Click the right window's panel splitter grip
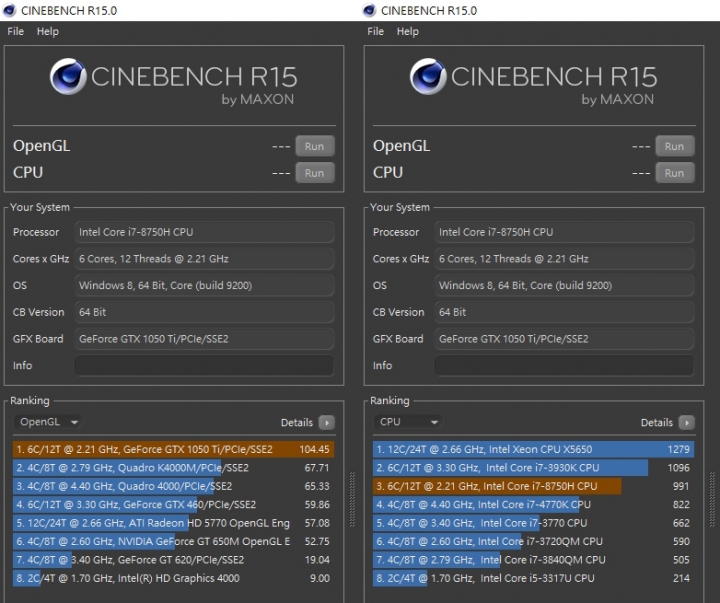This screenshot has height=603, width=720. pos(712,499)
